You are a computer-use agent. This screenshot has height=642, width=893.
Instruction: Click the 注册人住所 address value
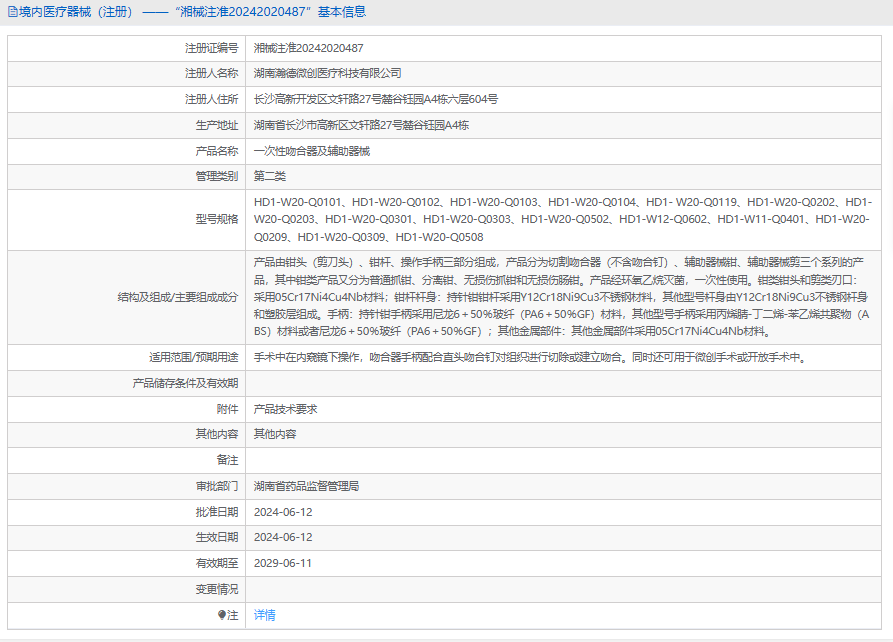[375, 99]
